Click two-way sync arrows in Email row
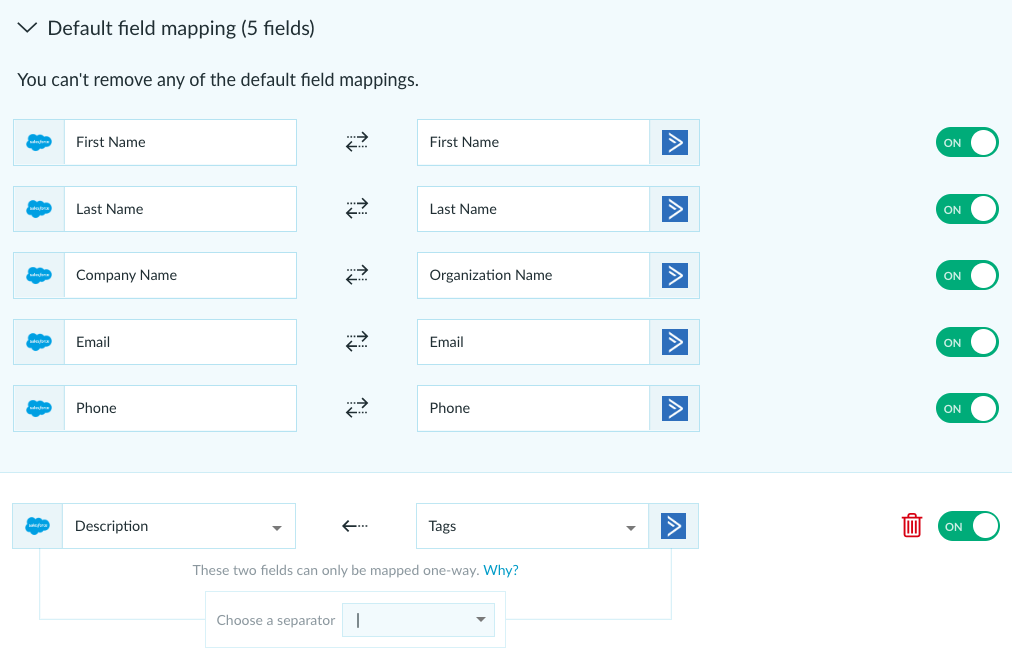 click(x=357, y=341)
